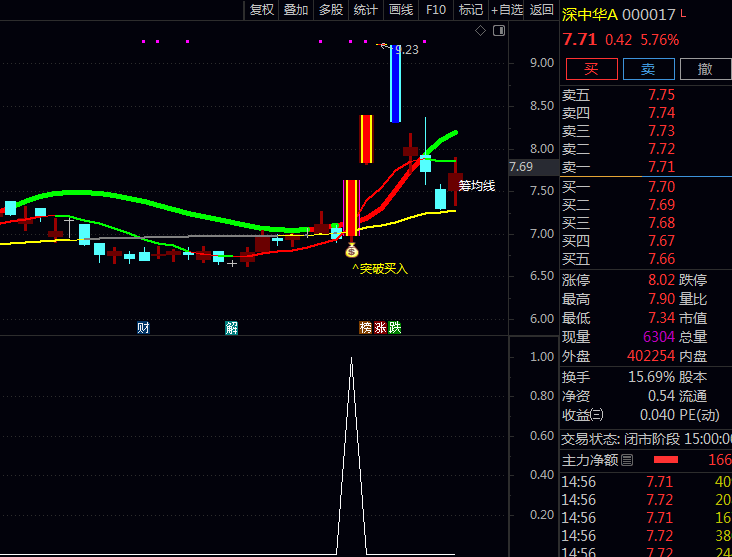Open the 复权 menu
Screen dimensions: 732x557
click(261, 10)
